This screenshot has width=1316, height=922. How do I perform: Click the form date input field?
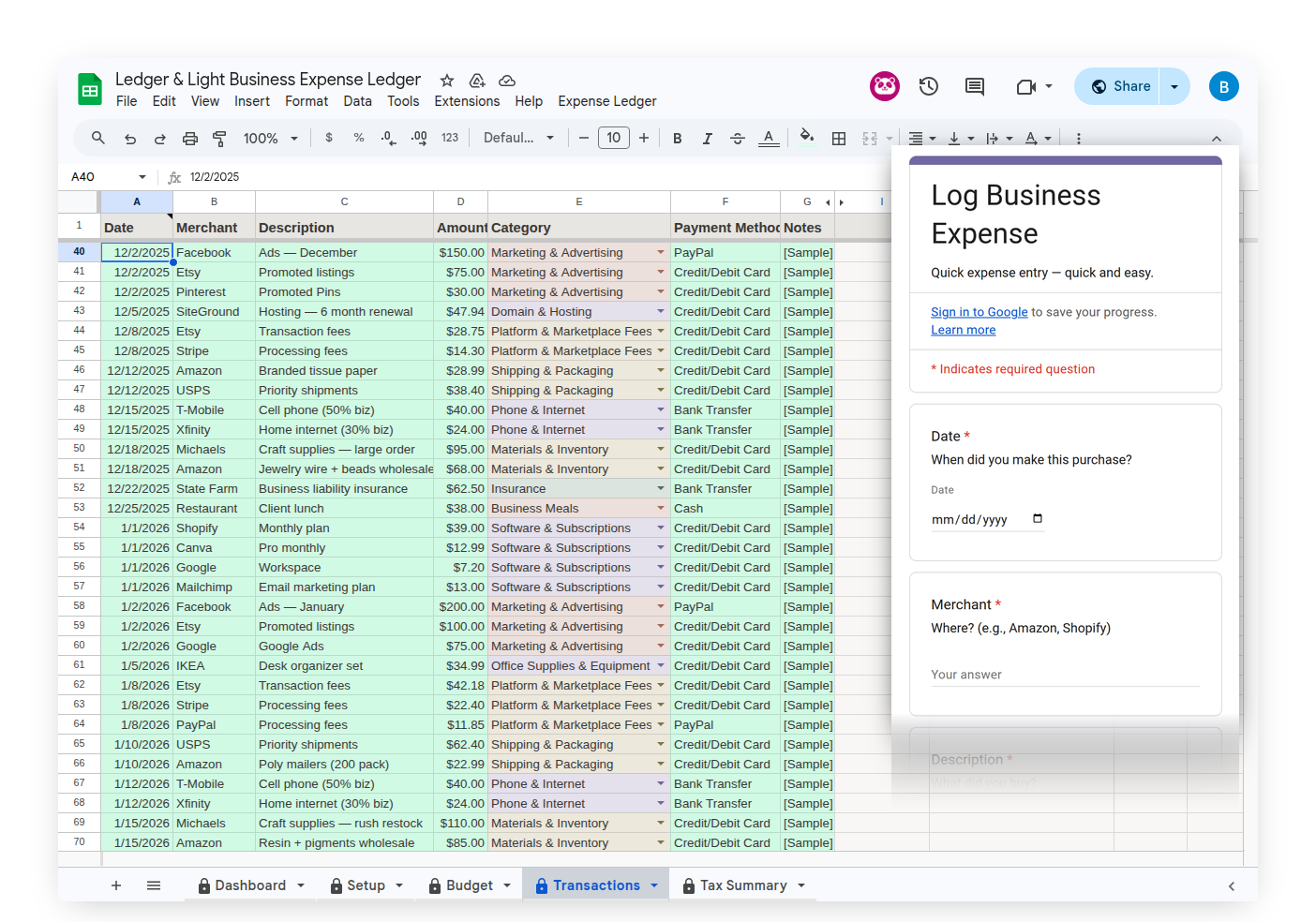point(988,519)
